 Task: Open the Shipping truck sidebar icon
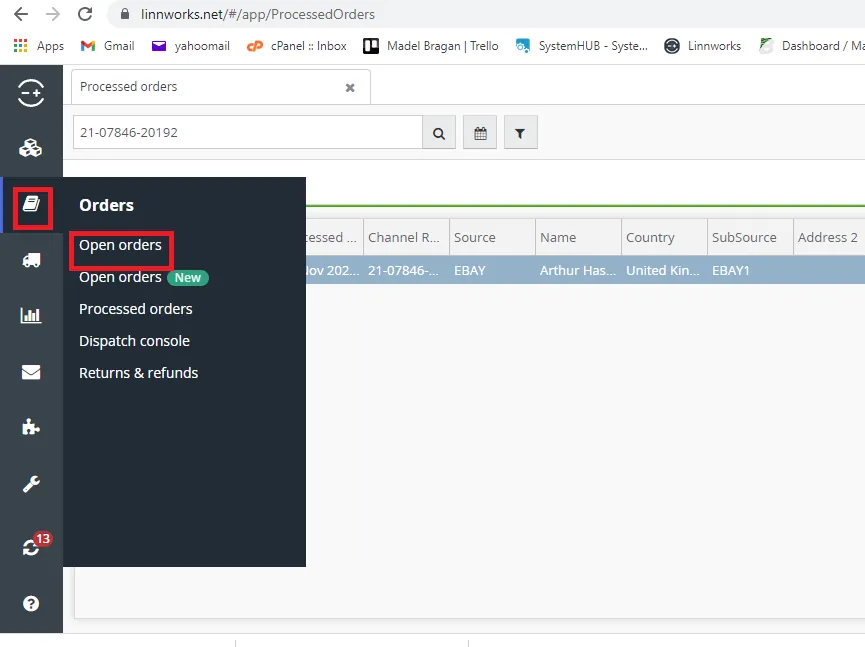click(x=31, y=260)
